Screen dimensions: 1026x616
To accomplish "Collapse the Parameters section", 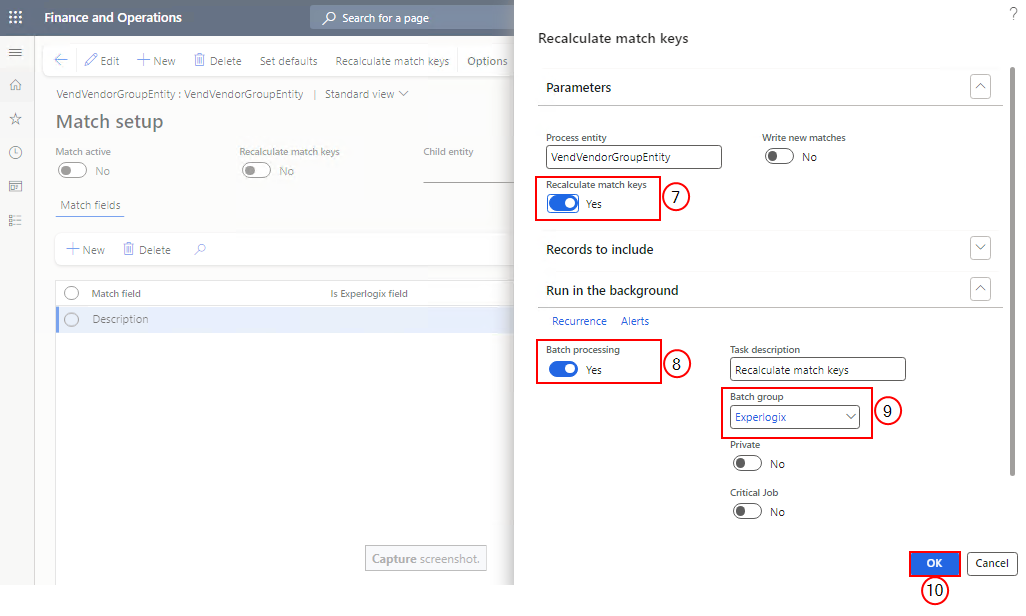I will [980, 86].
